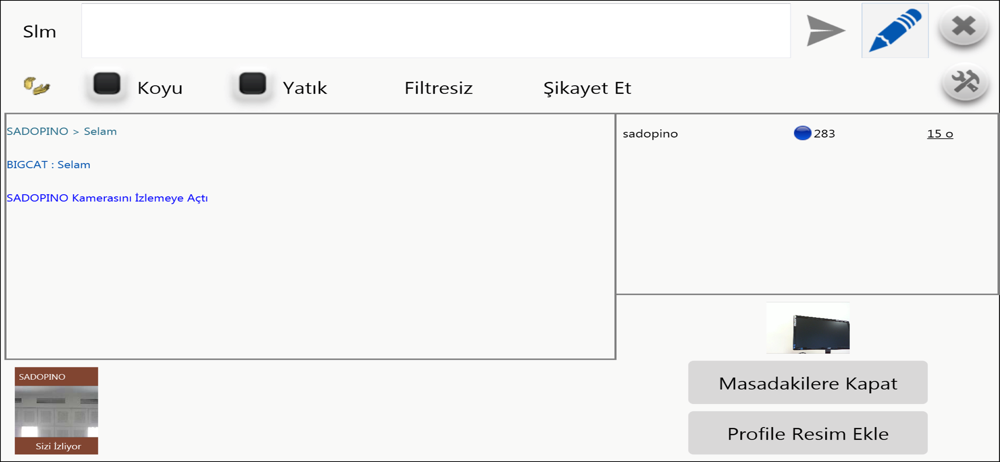
Task: Open the hammer and wrench settings tools
Action: (x=965, y=83)
